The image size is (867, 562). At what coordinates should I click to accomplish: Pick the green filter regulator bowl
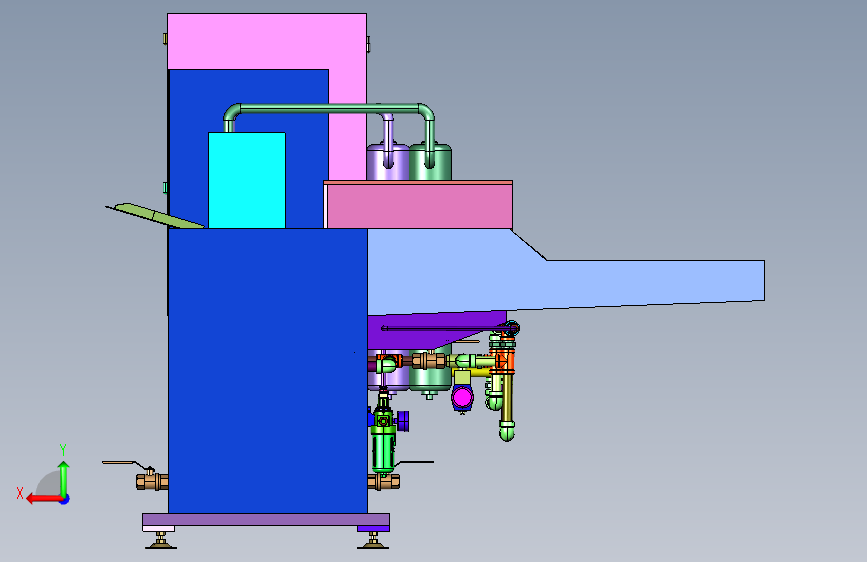pos(383,451)
